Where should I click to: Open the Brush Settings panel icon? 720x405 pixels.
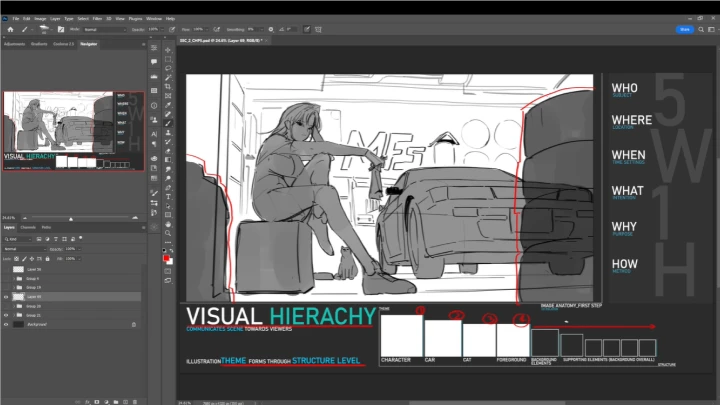(61, 29)
